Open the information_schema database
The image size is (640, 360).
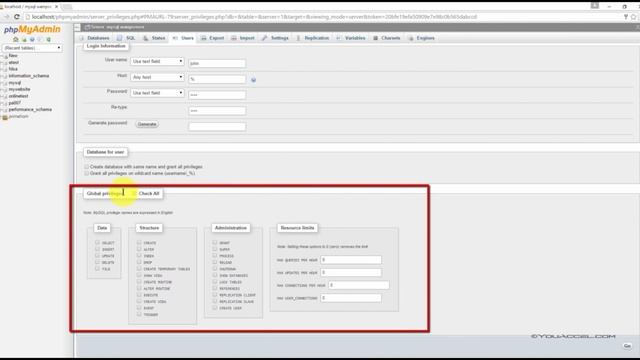click(29, 76)
